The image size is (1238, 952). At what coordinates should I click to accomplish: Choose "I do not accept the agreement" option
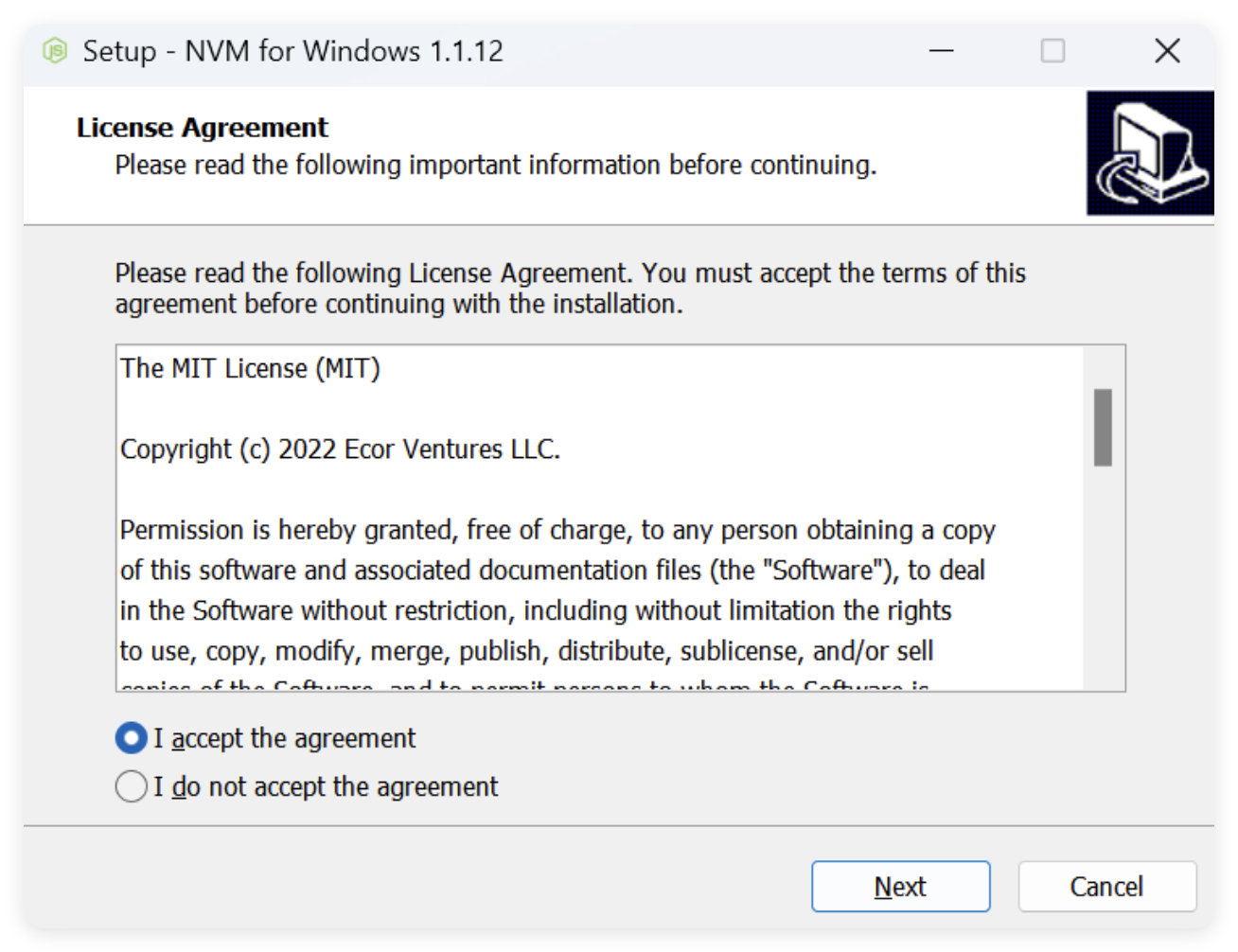pos(131,786)
